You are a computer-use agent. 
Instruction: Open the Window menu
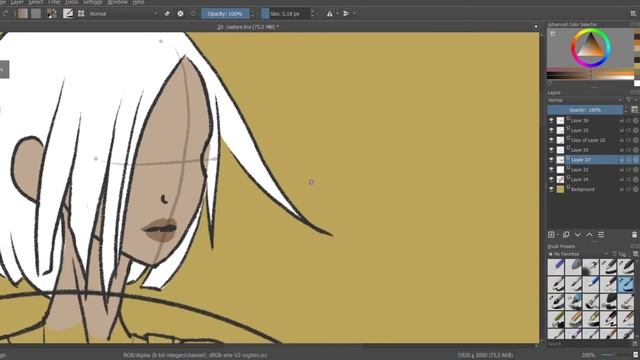tap(118, 2)
